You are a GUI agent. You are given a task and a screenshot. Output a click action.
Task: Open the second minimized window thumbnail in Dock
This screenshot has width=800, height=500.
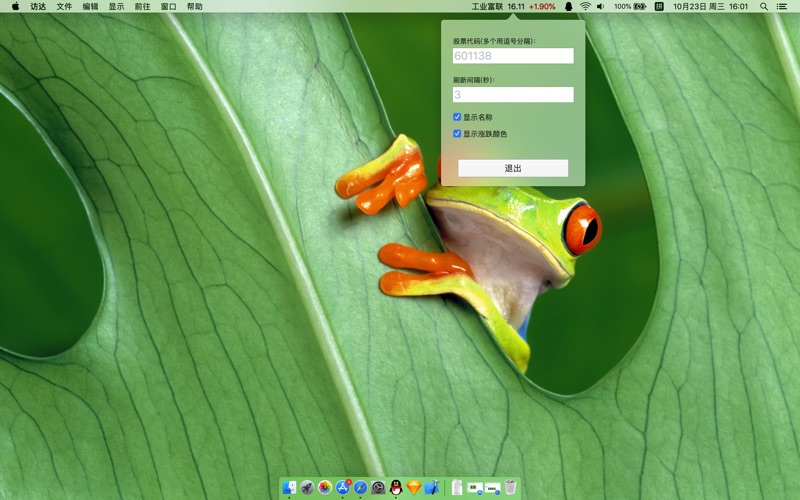(493, 487)
